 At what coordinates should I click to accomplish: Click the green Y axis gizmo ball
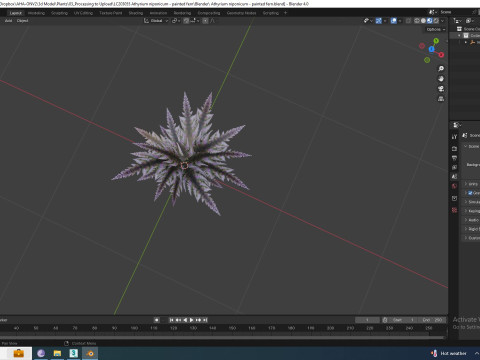point(436,41)
